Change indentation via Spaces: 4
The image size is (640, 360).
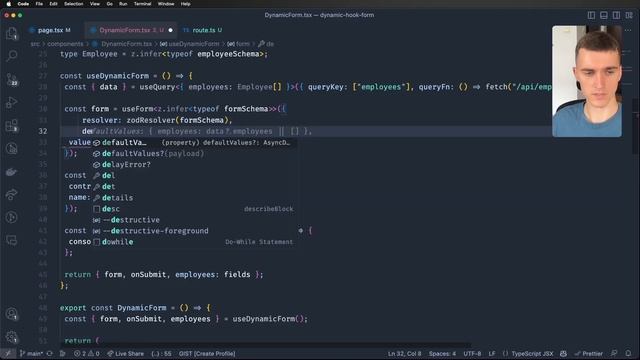point(442,353)
